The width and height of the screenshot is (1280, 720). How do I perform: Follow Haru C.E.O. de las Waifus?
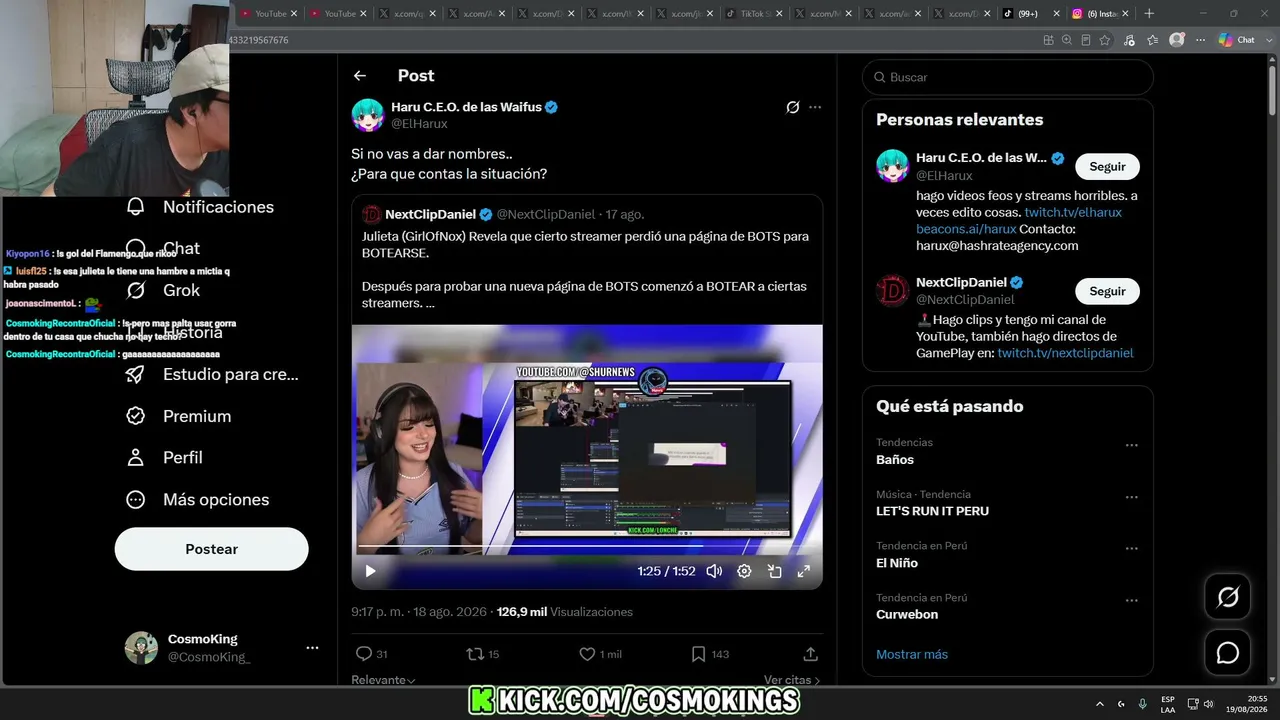coord(1107,167)
